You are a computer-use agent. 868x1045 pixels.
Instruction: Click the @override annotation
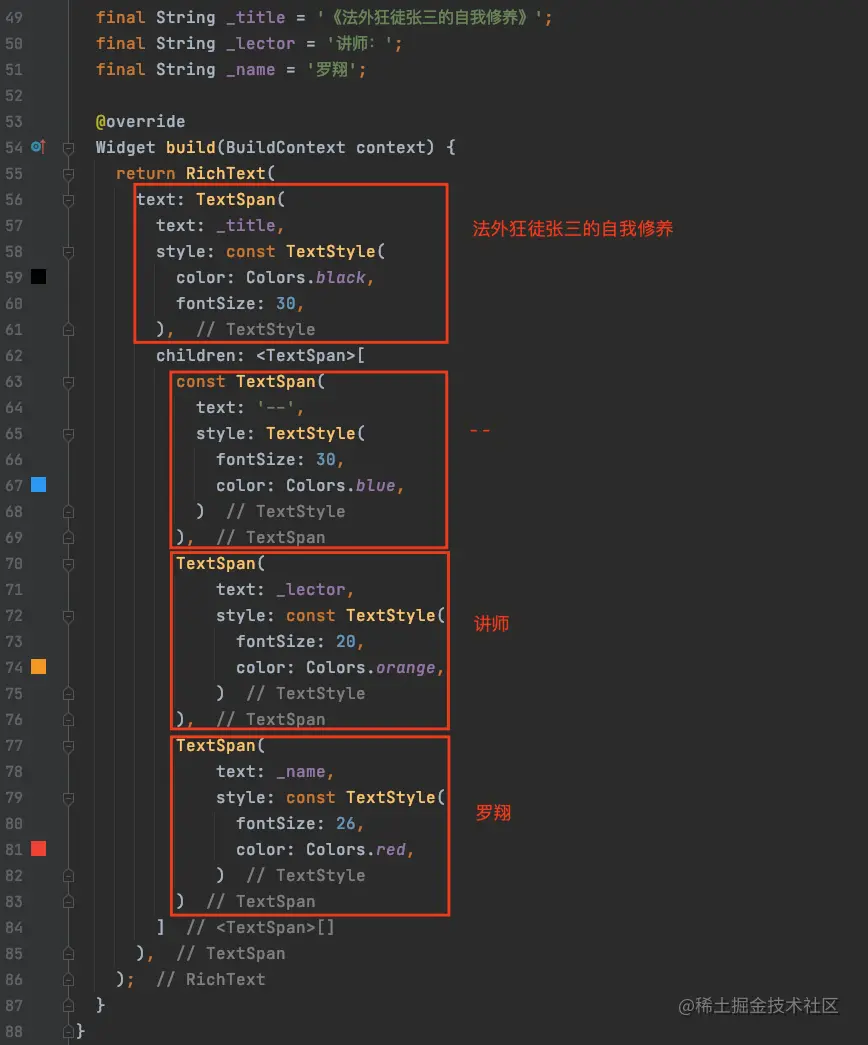coord(140,121)
